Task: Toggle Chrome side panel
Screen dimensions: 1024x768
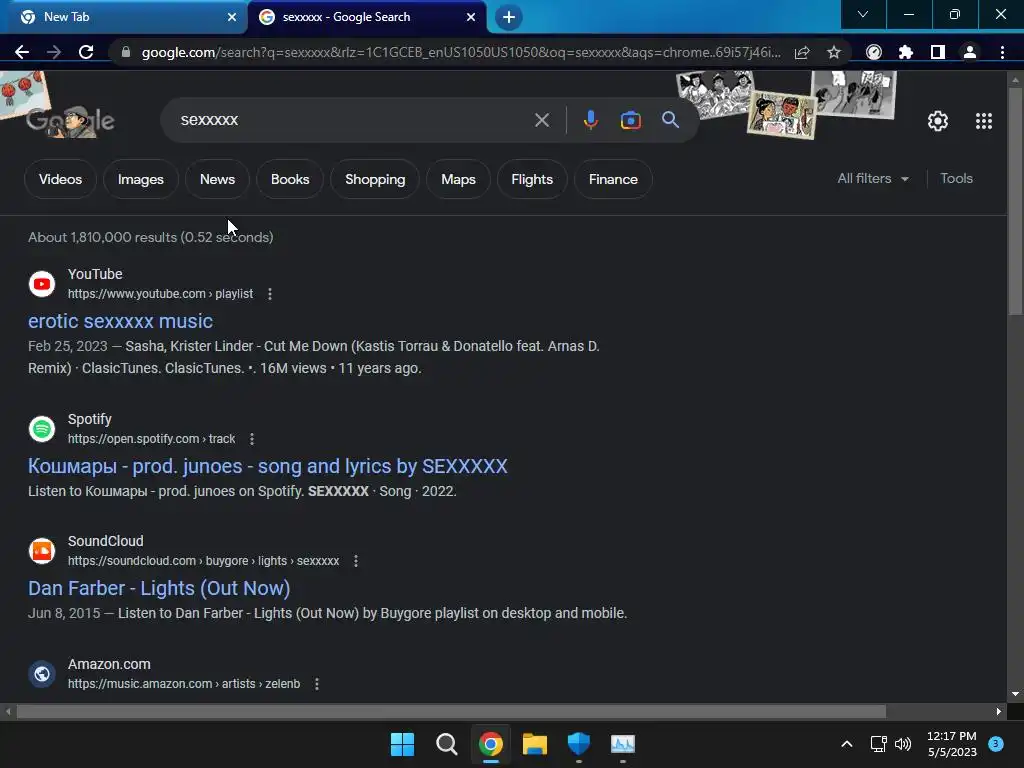Action: click(x=938, y=52)
